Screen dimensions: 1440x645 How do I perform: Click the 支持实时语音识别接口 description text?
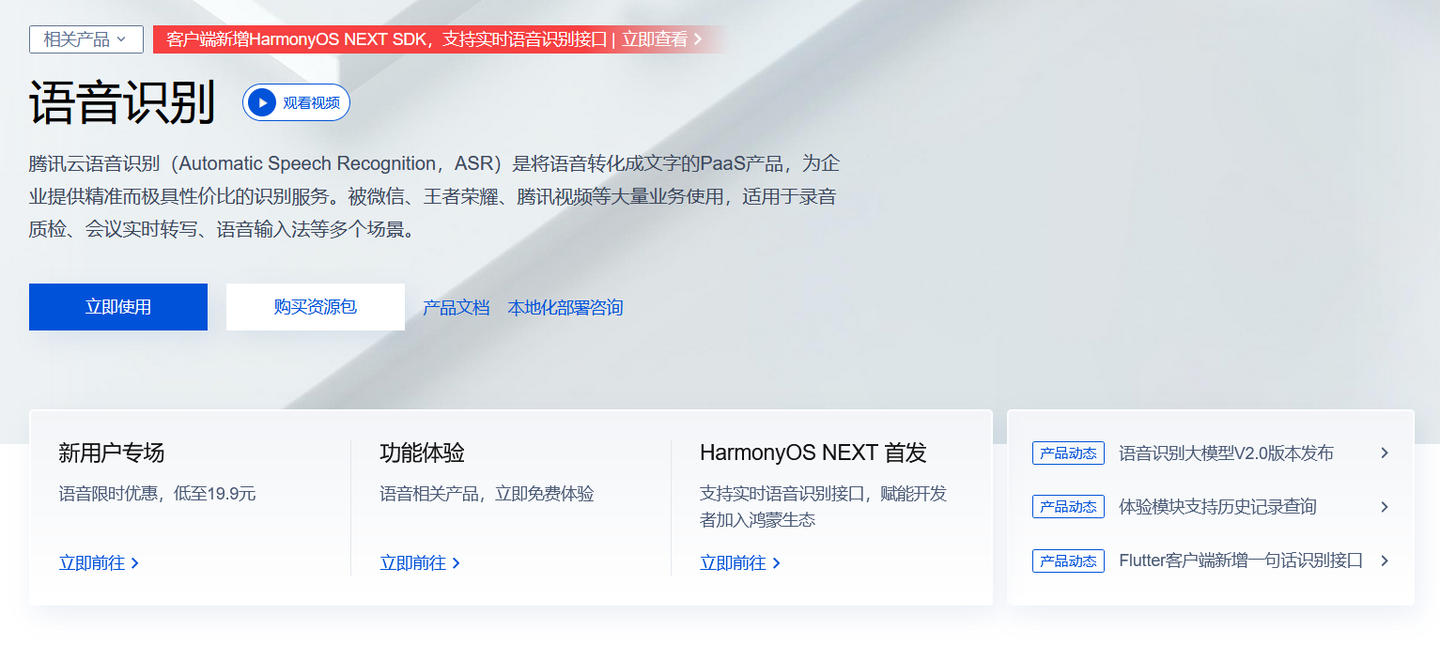click(x=823, y=507)
